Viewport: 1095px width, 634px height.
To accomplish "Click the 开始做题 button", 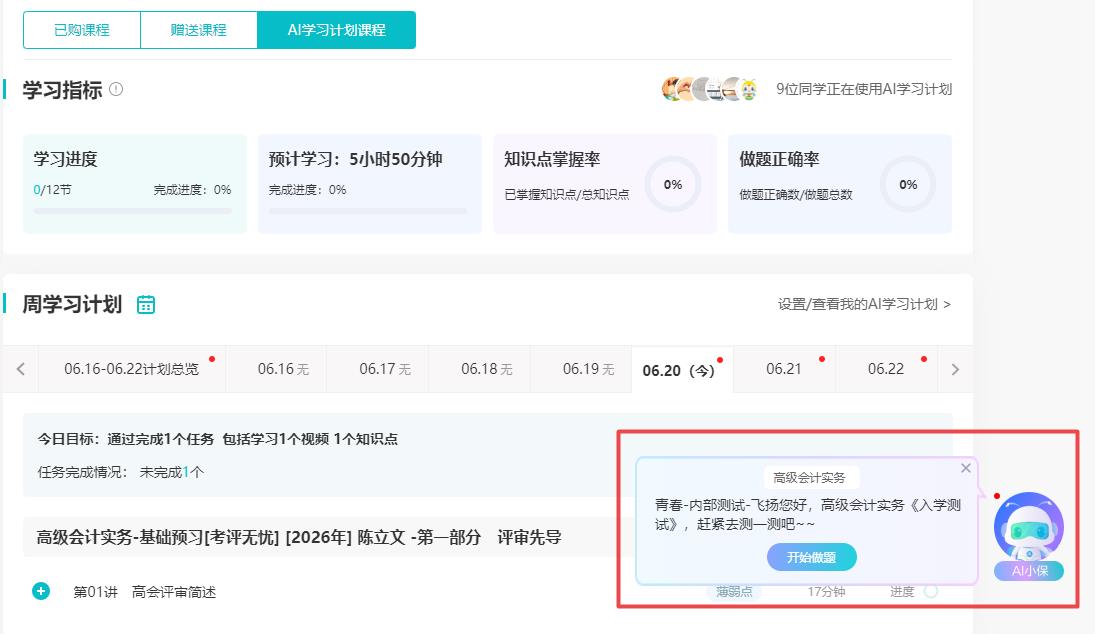I will point(811,557).
